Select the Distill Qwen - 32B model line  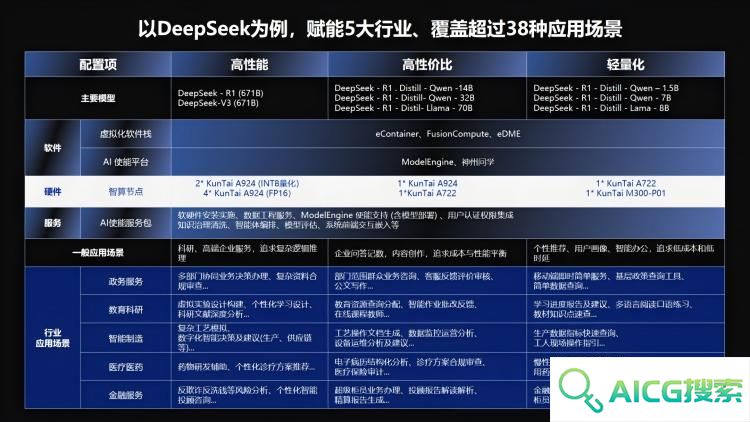(x=405, y=98)
